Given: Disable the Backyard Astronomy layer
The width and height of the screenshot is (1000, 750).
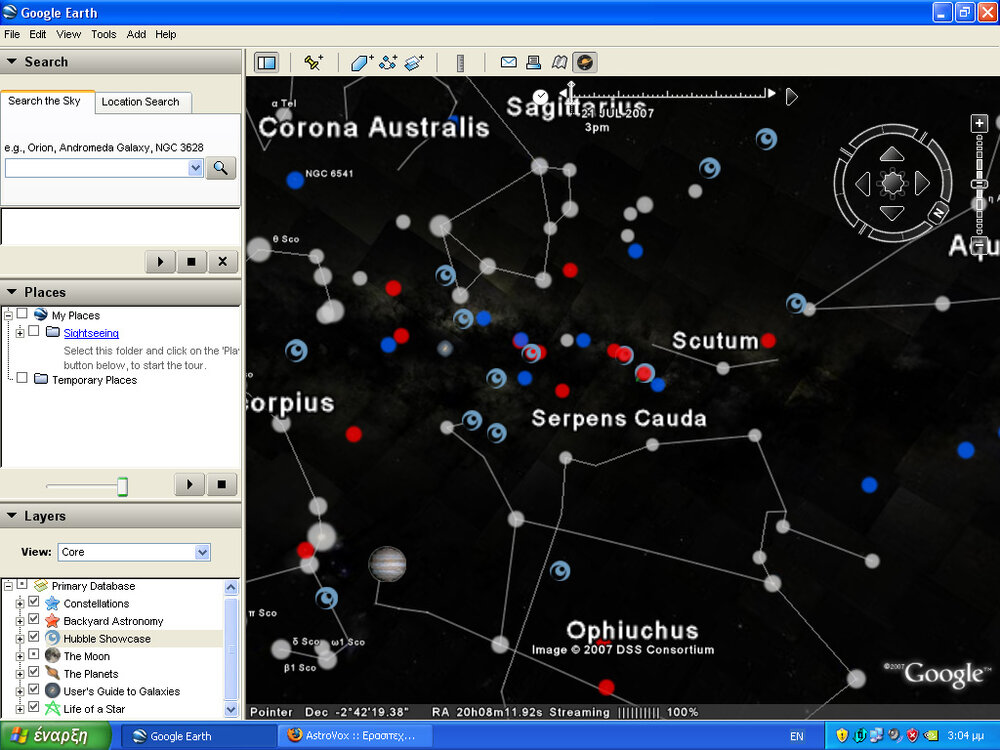Looking at the screenshot, I should click(34, 621).
